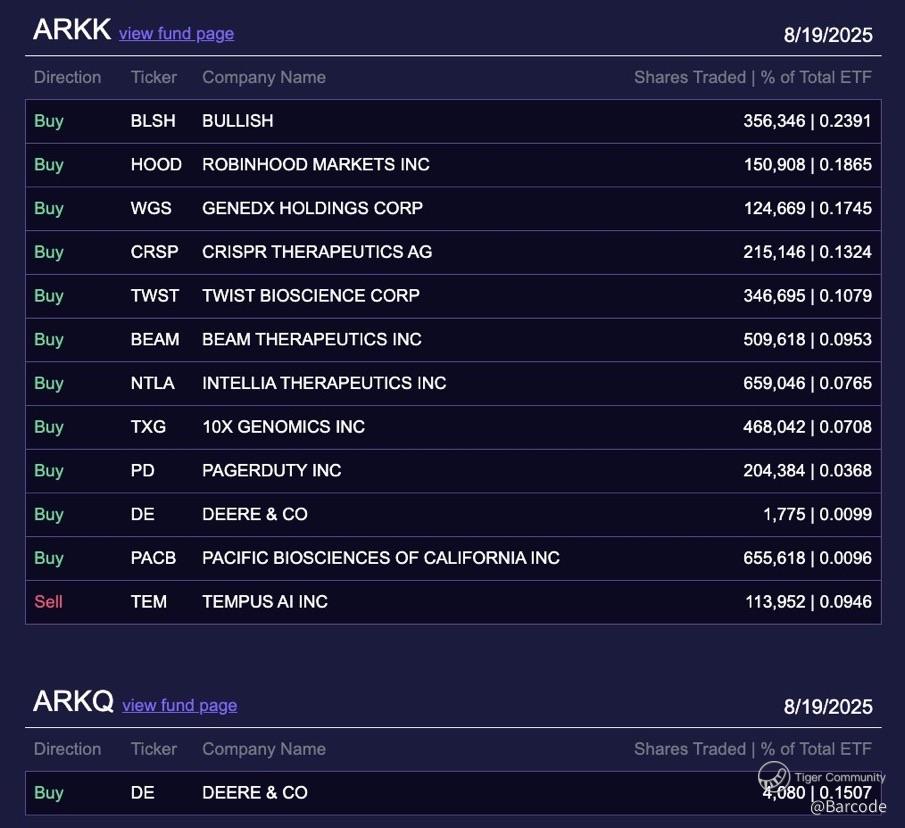
Task: Click the @Barcode watermark text
Action: pos(848,806)
